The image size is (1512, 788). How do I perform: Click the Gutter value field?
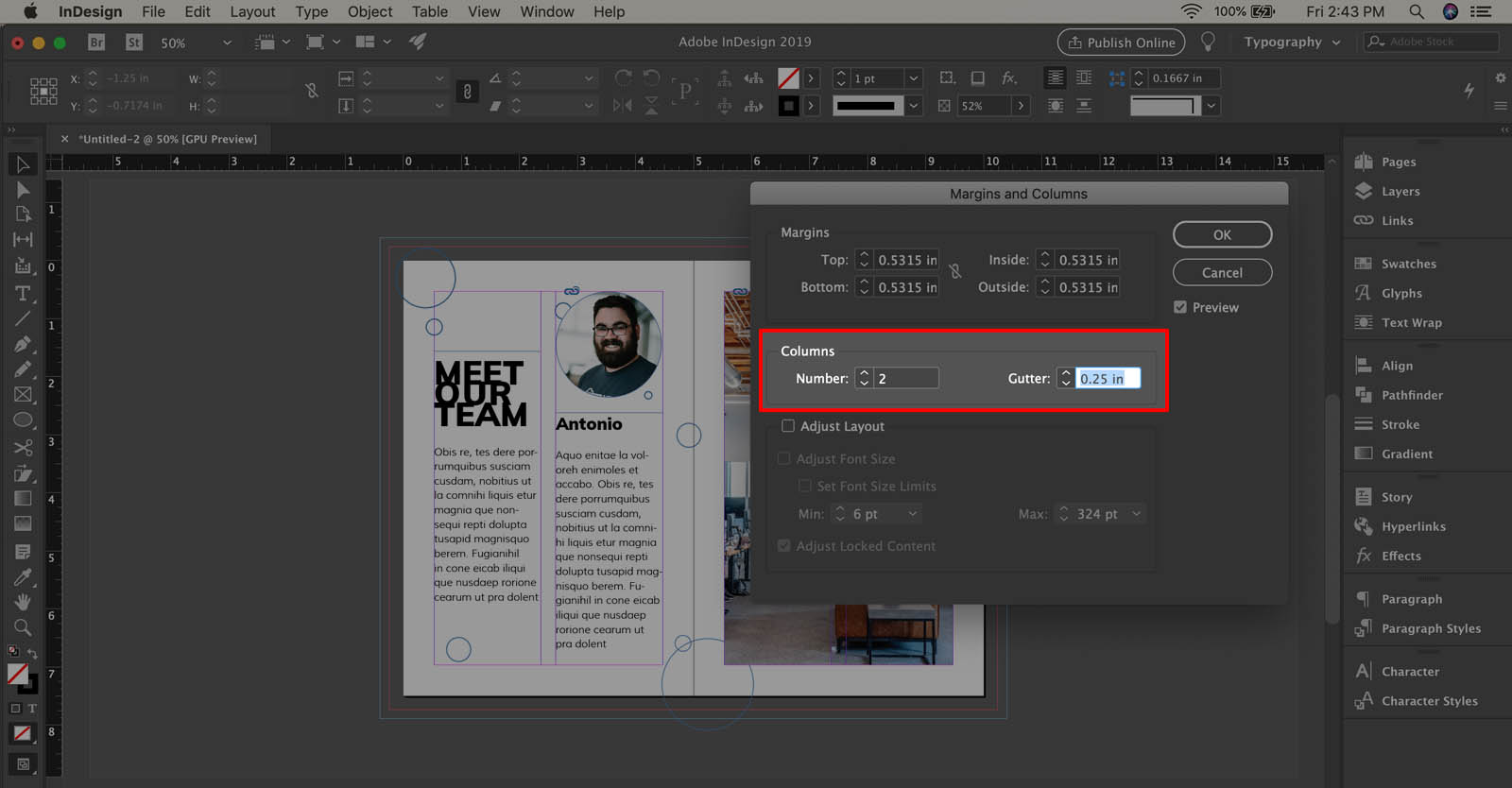coord(1107,379)
